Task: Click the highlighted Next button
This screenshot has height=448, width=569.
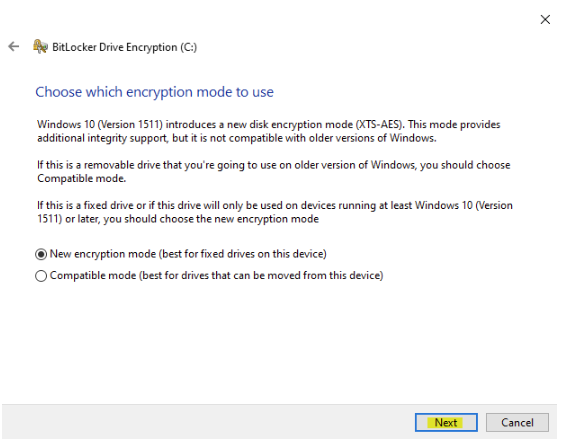Action: [446, 423]
